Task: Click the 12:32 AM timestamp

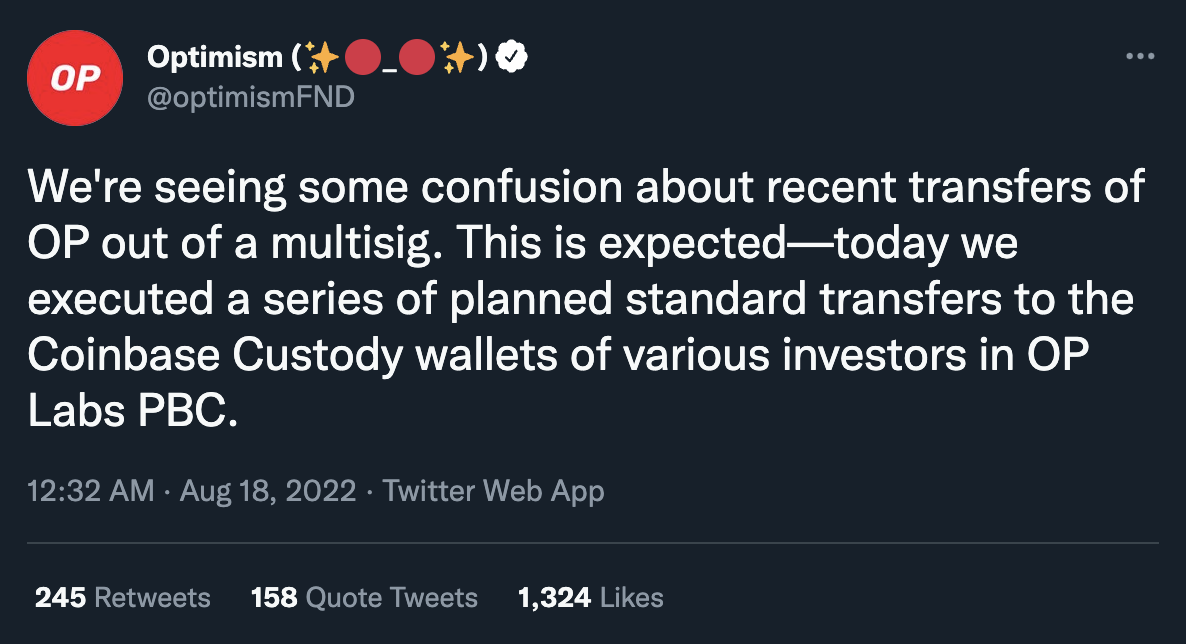Action: click(90, 491)
